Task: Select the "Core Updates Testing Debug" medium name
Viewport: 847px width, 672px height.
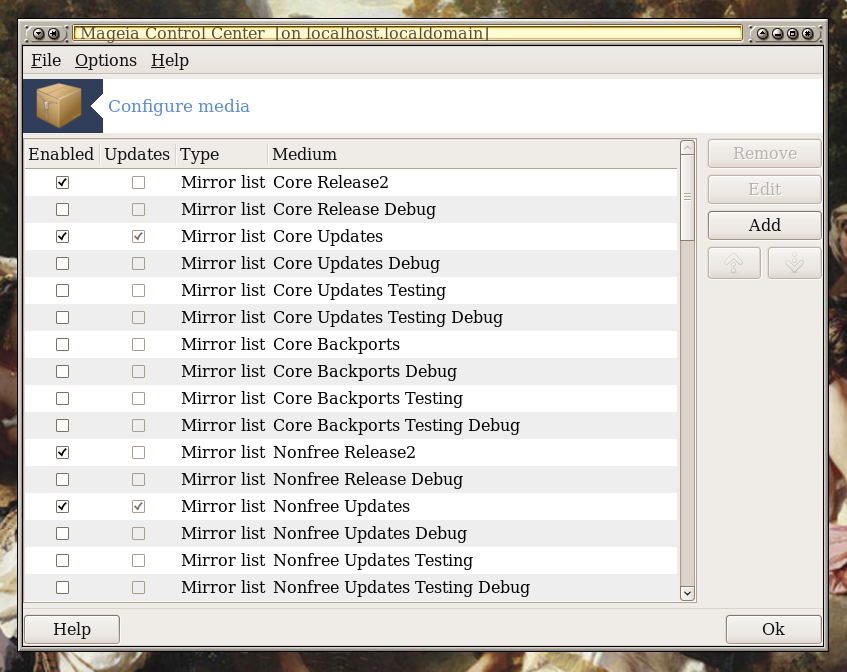Action: [388, 318]
